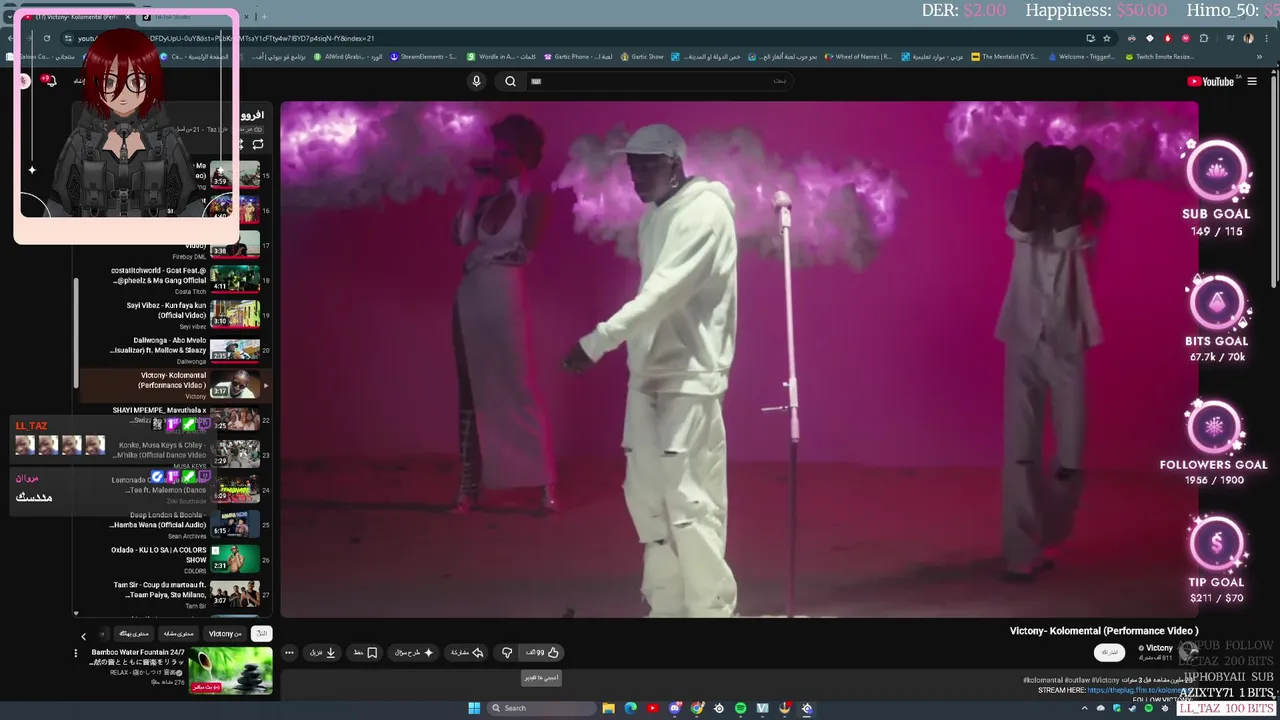Click the video player to pause

(739, 359)
